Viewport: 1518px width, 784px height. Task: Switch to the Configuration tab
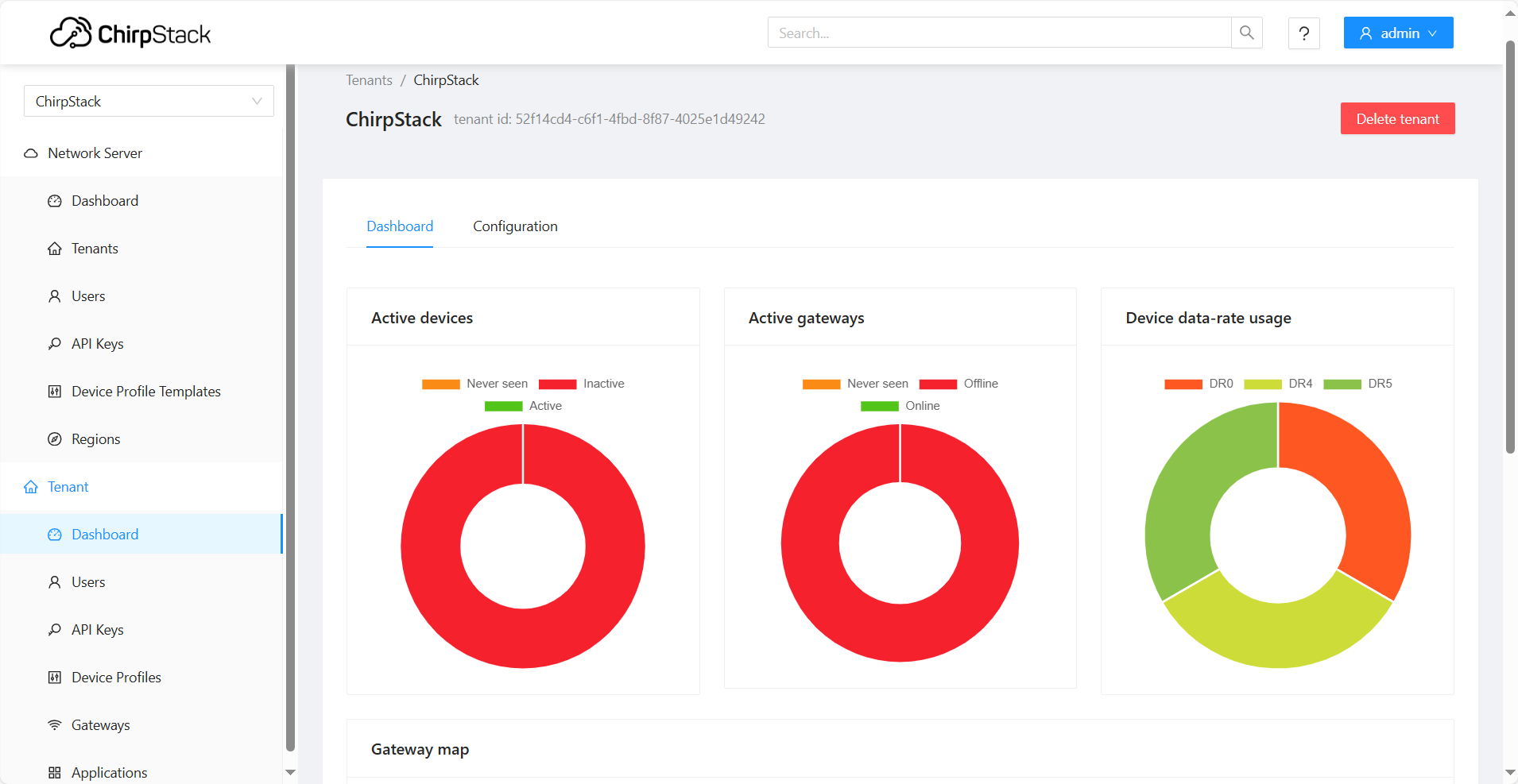pyautogui.click(x=514, y=226)
